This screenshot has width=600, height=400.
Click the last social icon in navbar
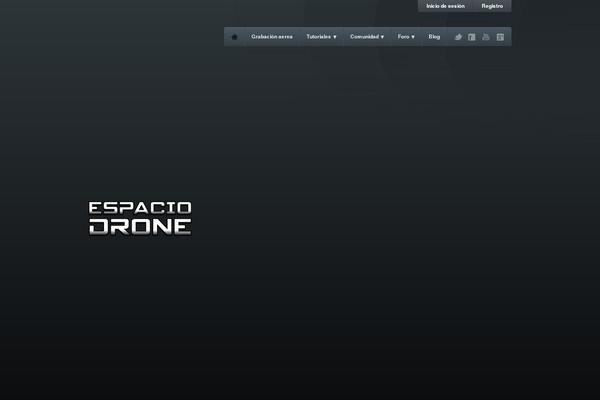tap(500, 37)
